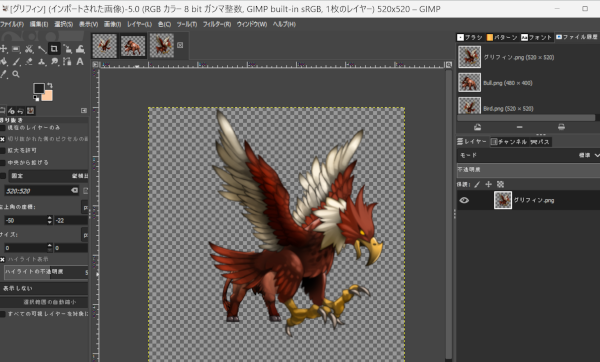
Task: Open the ruler origin menu button
Action: pyautogui.click(x=96, y=65)
